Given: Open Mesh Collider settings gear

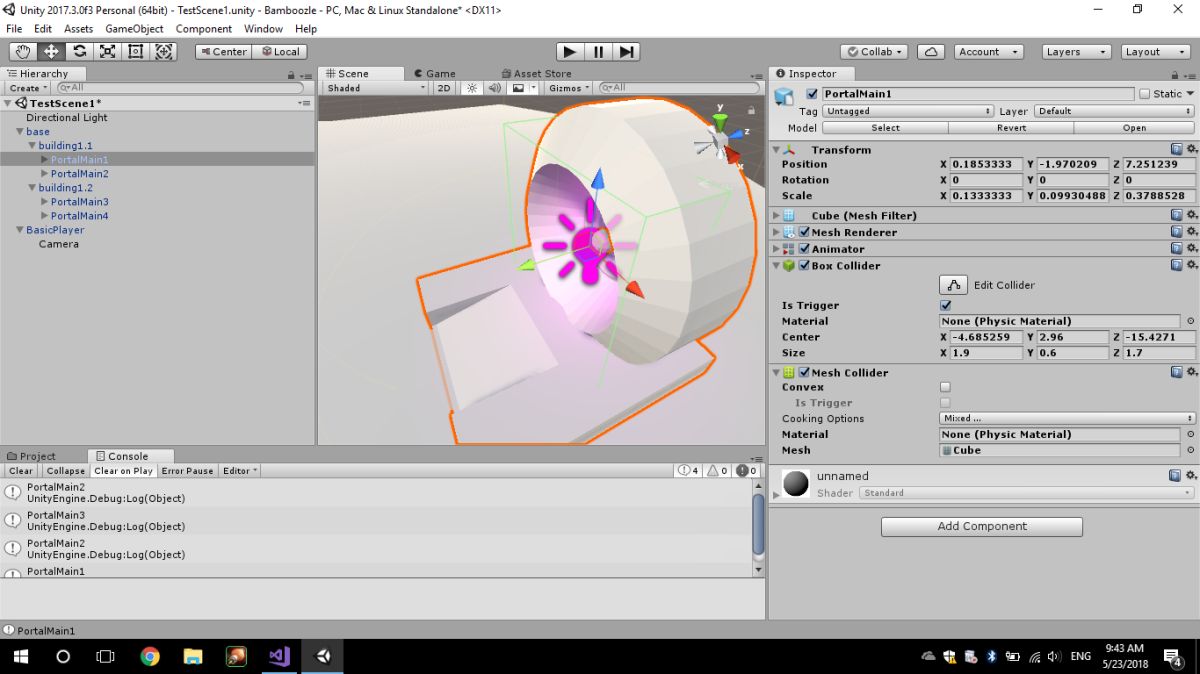Looking at the screenshot, I should point(1191,372).
